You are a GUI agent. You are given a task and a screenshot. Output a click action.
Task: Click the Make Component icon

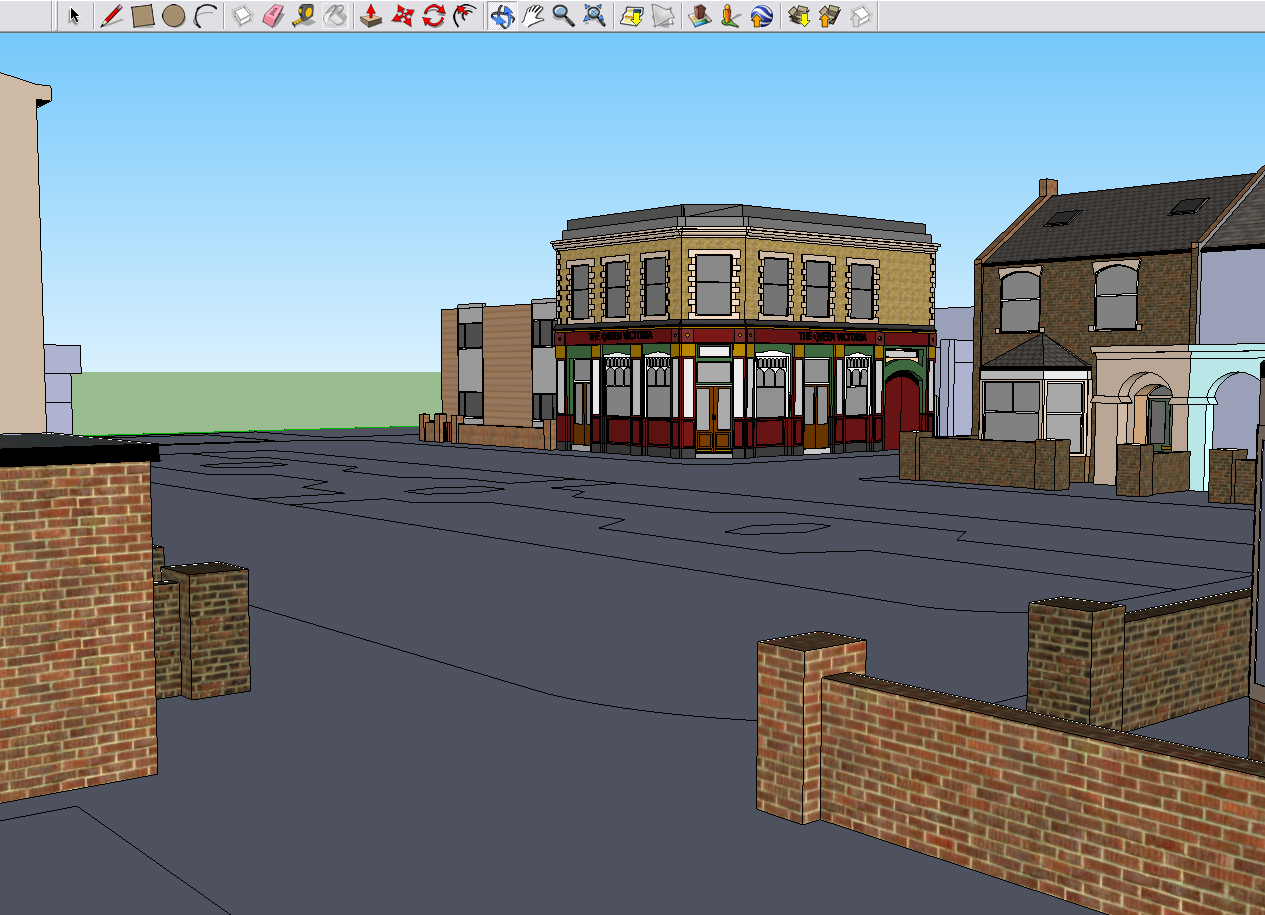242,16
